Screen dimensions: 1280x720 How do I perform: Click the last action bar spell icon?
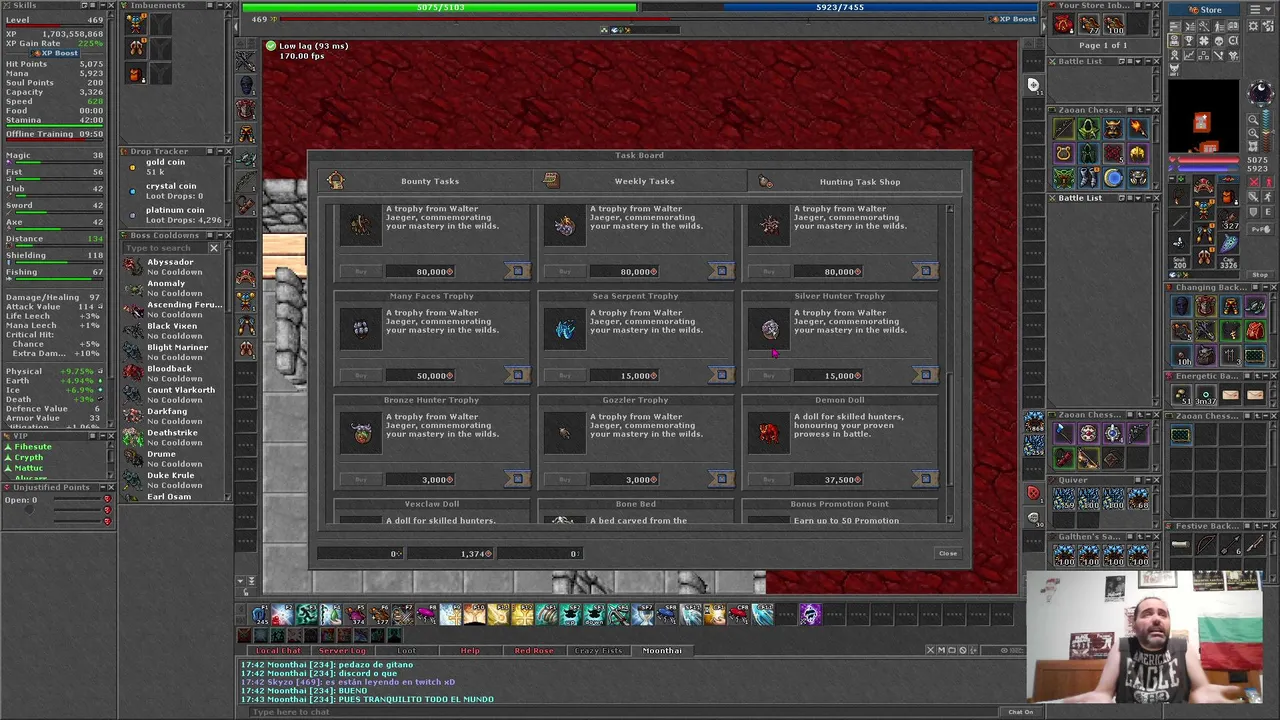(810, 614)
